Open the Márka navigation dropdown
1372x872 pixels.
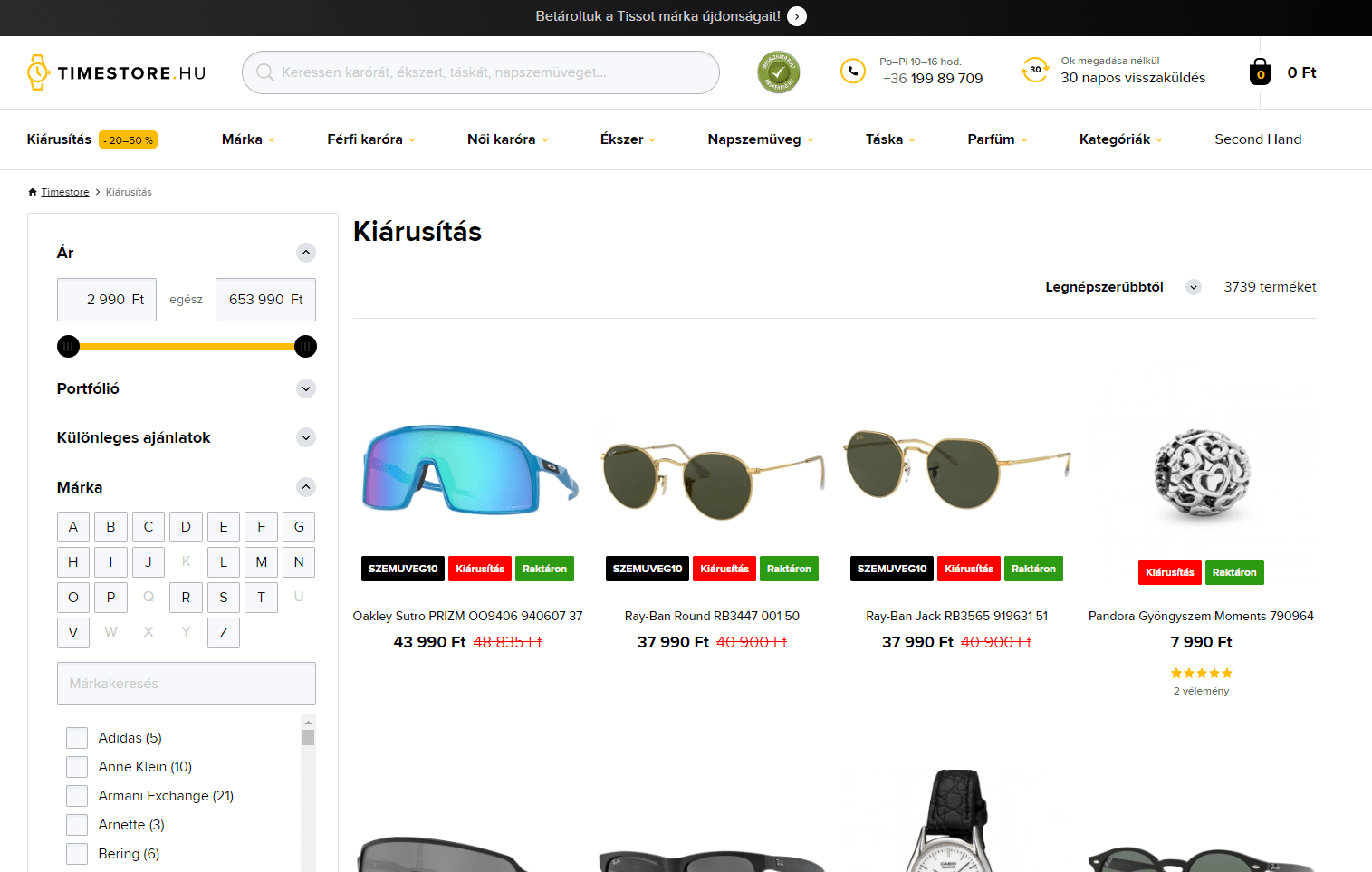248,139
